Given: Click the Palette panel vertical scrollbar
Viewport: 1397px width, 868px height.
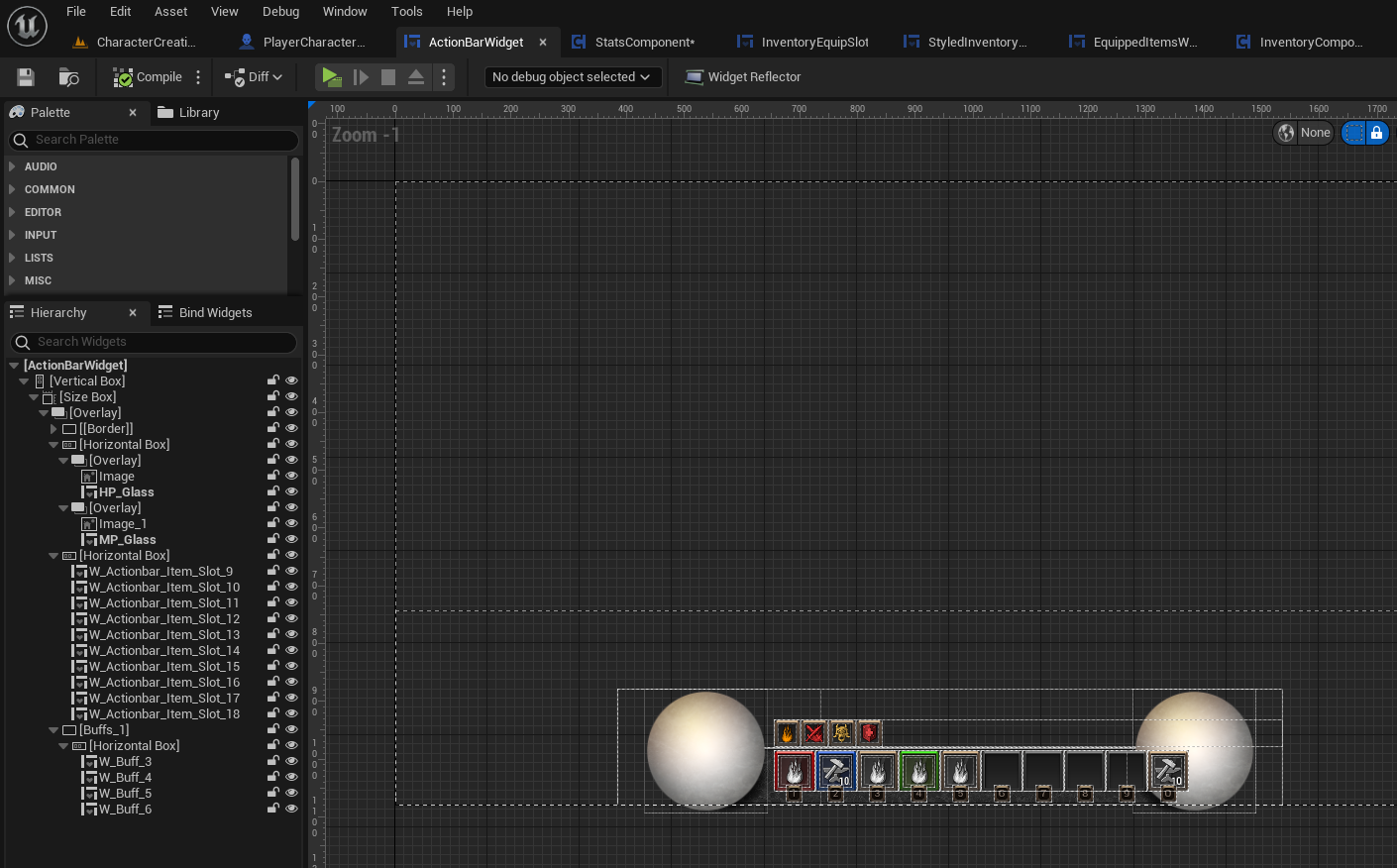Looking at the screenshot, I should click(x=295, y=199).
